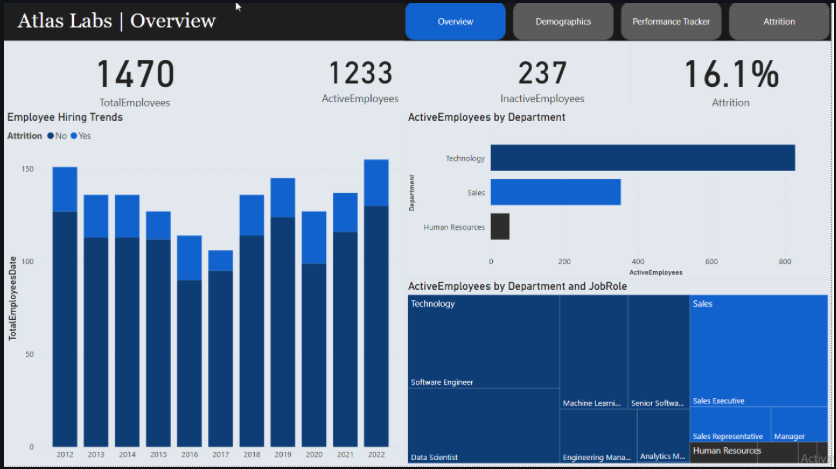
Task: Select the Human Resources department bar
Action: tap(499, 226)
